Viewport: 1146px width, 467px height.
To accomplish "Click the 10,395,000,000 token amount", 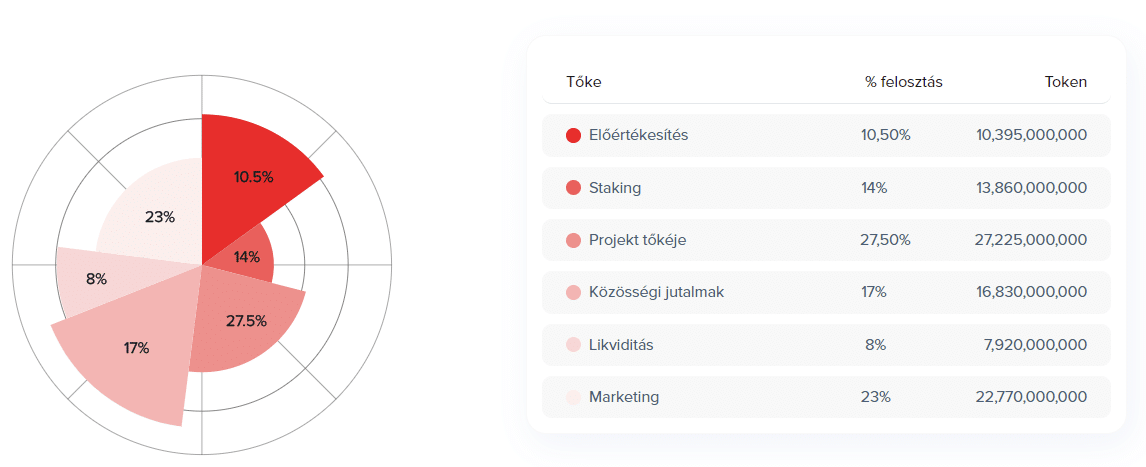I will [1031, 135].
